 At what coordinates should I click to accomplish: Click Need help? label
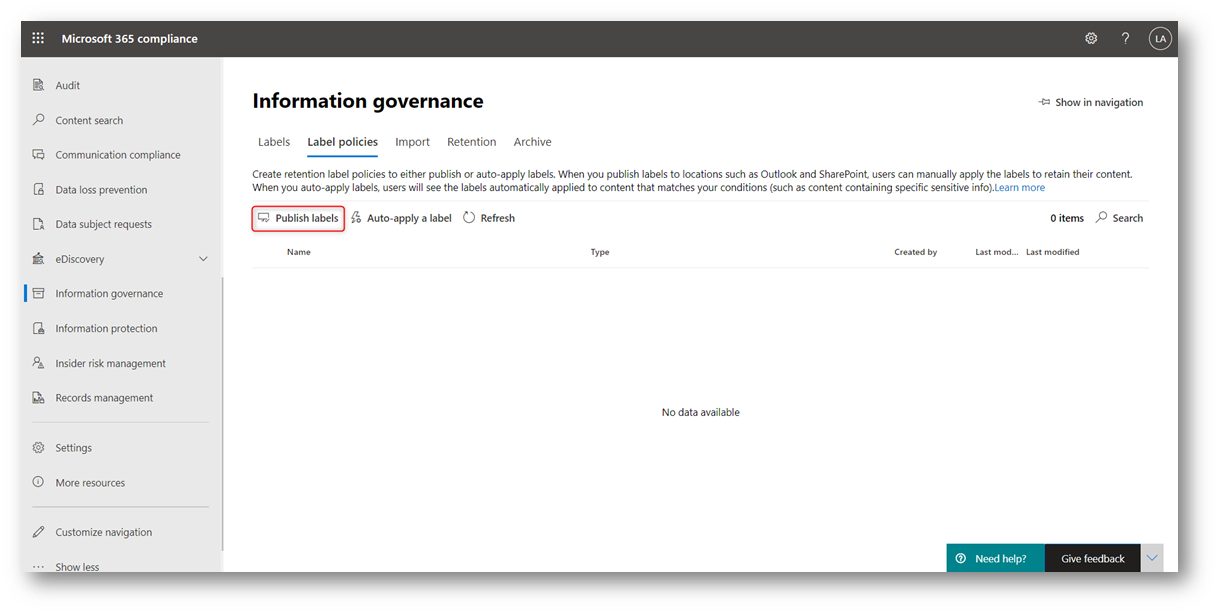1001,559
